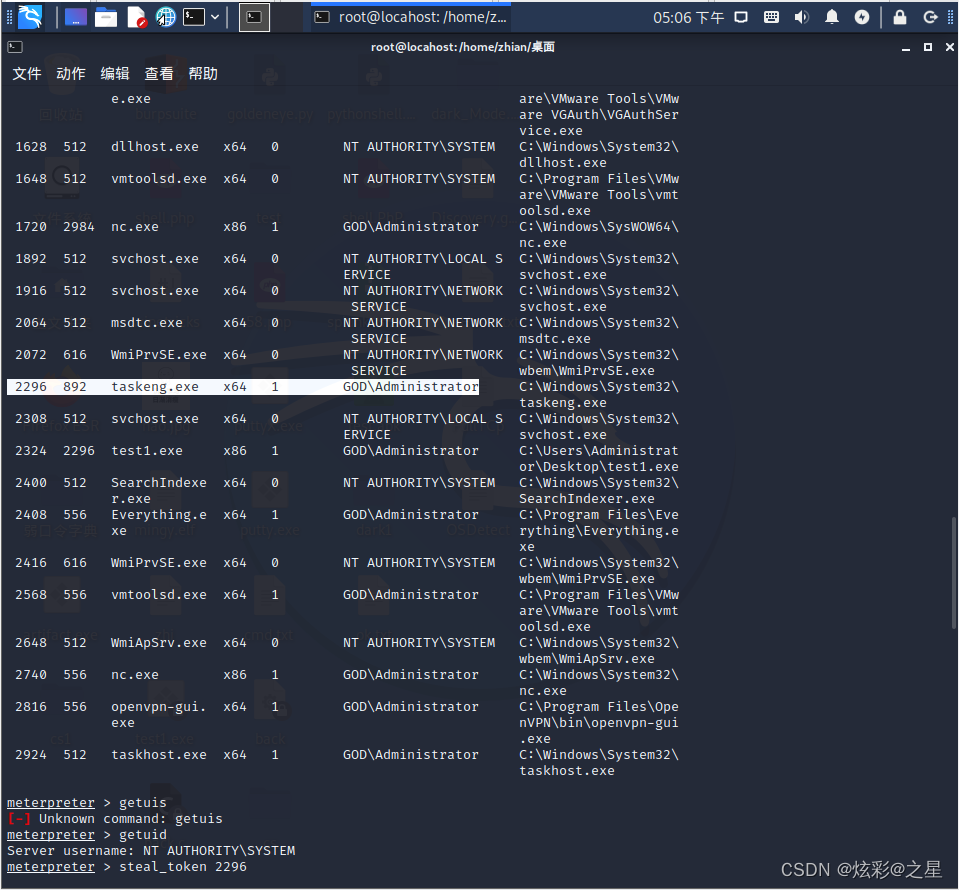Open the display settings tray icon
This screenshot has width=959, height=890.
(741, 17)
